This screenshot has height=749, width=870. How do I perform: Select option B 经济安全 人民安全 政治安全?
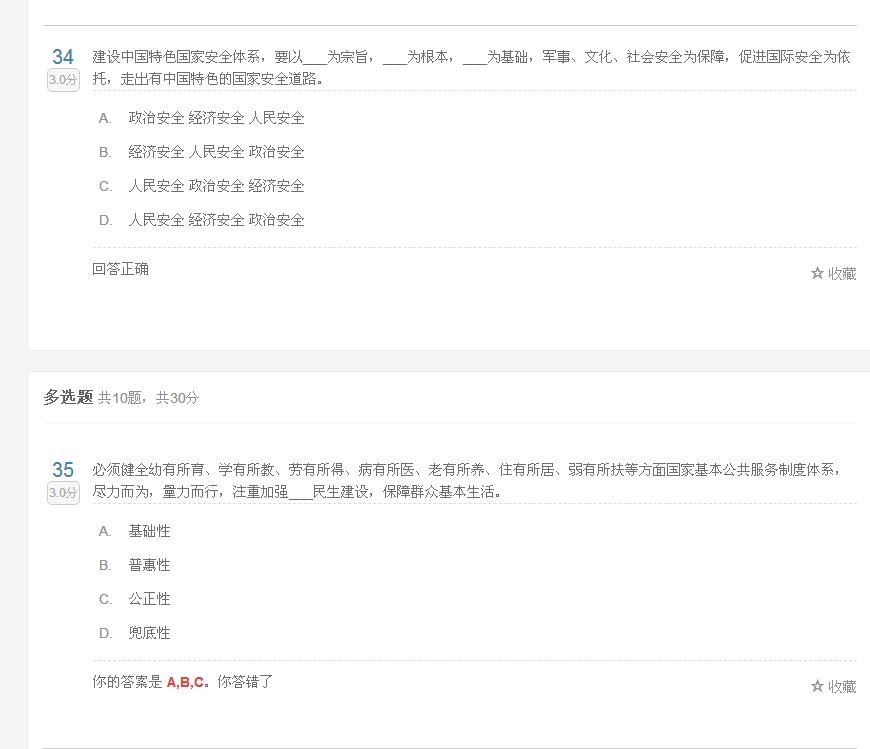click(201, 152)
